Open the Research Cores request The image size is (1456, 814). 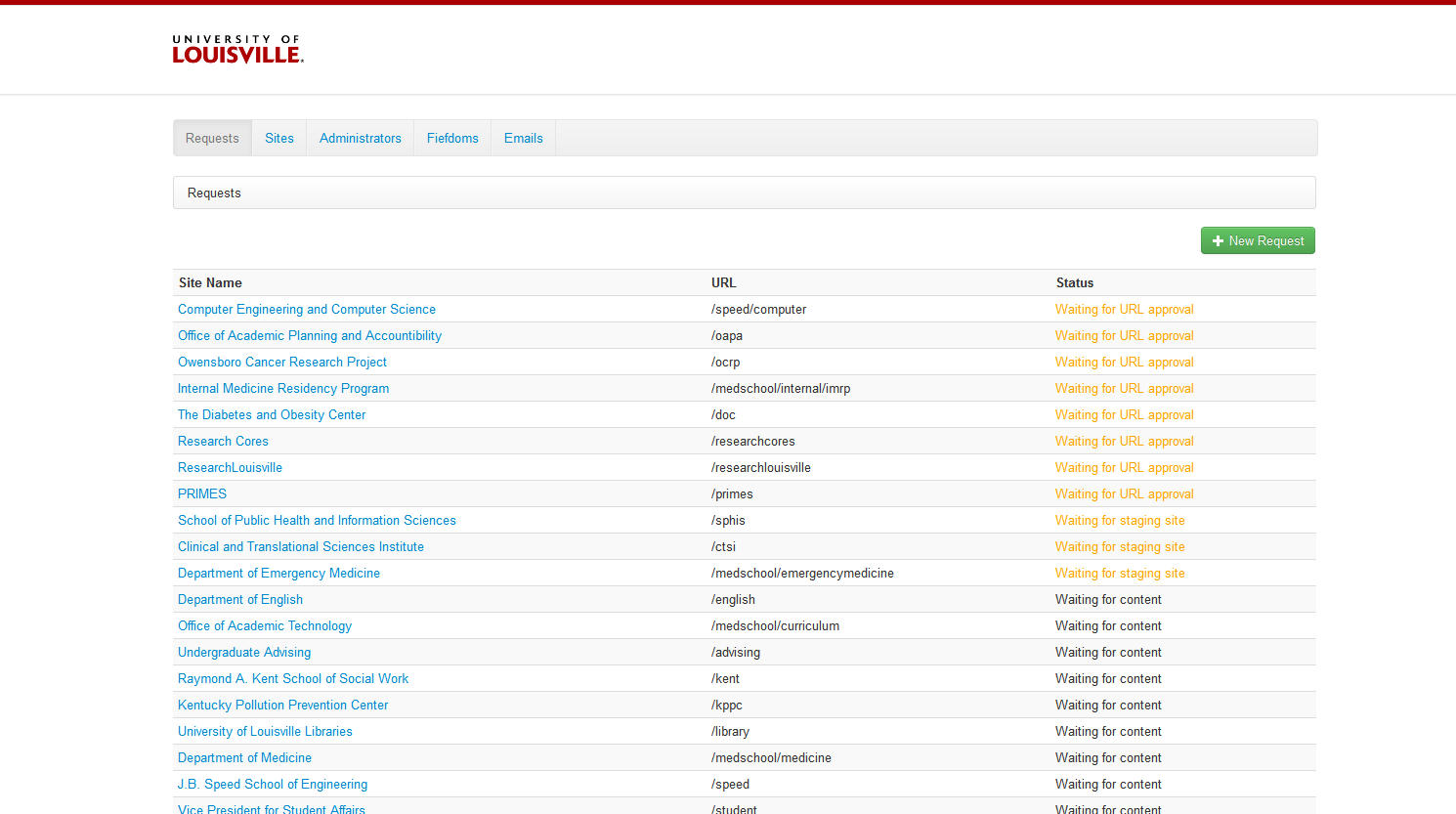pos(223,441)
